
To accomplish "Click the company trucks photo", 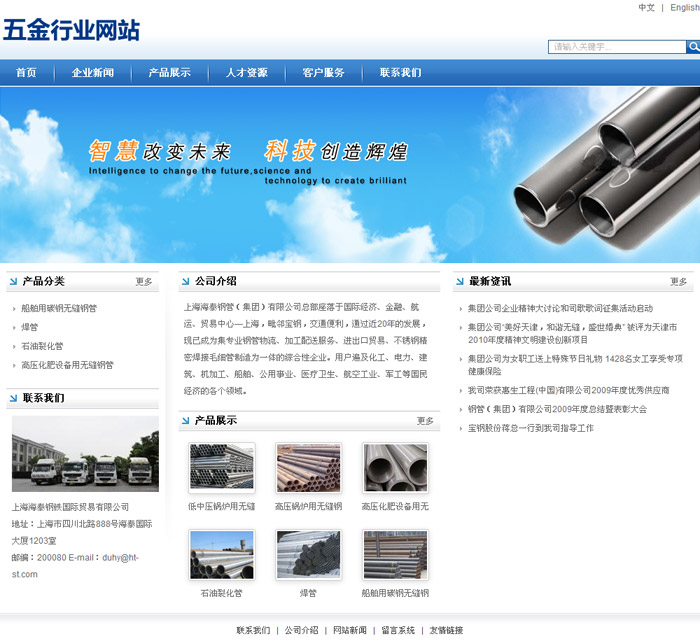I will (x=85, y=453).
